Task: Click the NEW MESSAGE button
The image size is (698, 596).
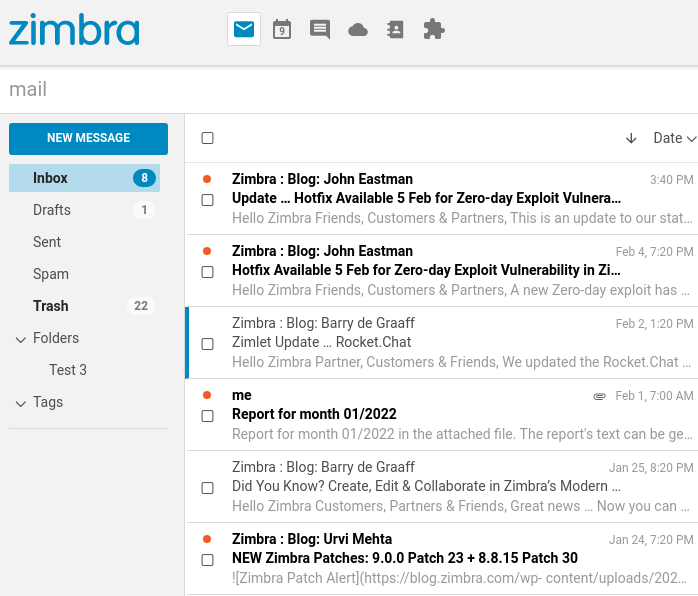Action: [x=89, y=138]
